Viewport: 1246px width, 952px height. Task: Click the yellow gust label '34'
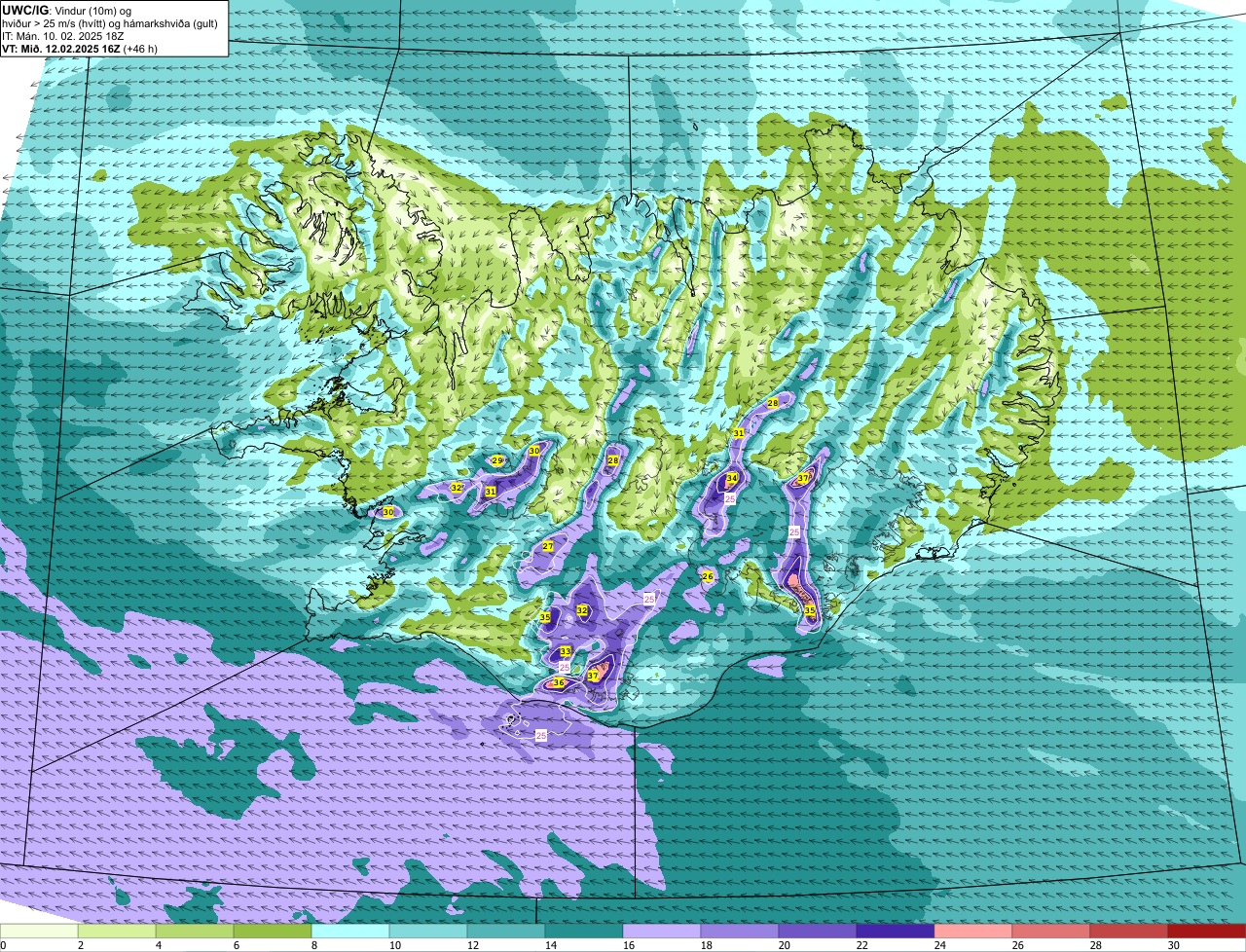[732, 478]
